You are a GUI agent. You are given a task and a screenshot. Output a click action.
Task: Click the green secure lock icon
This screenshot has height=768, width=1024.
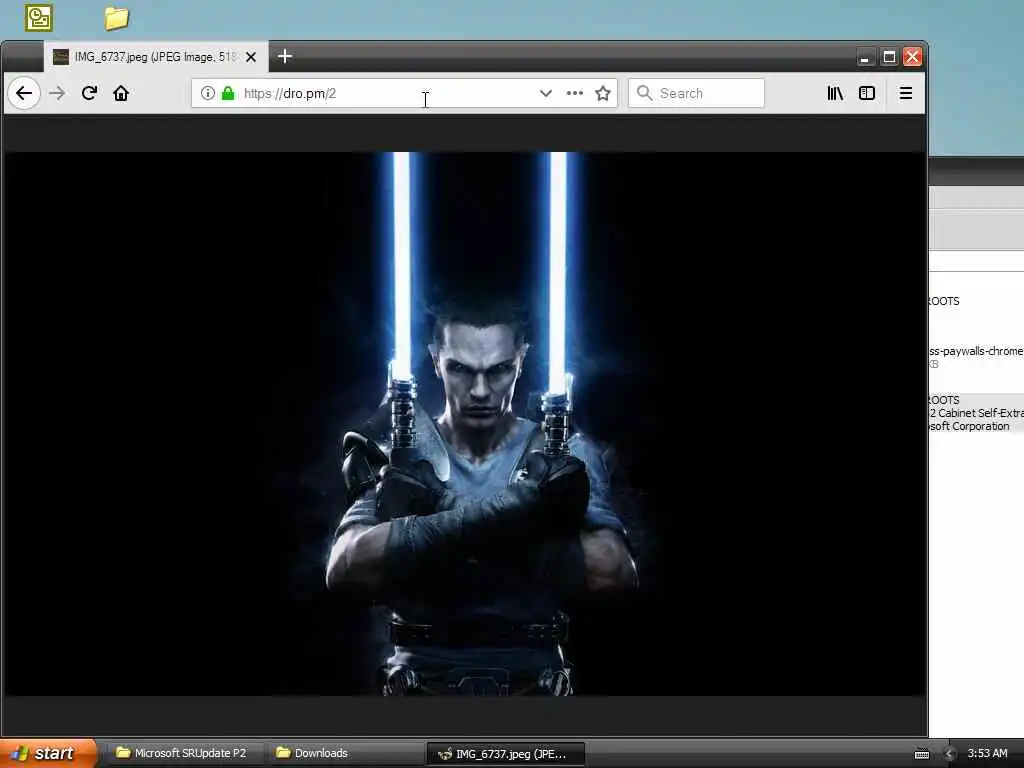coord(228,93)
